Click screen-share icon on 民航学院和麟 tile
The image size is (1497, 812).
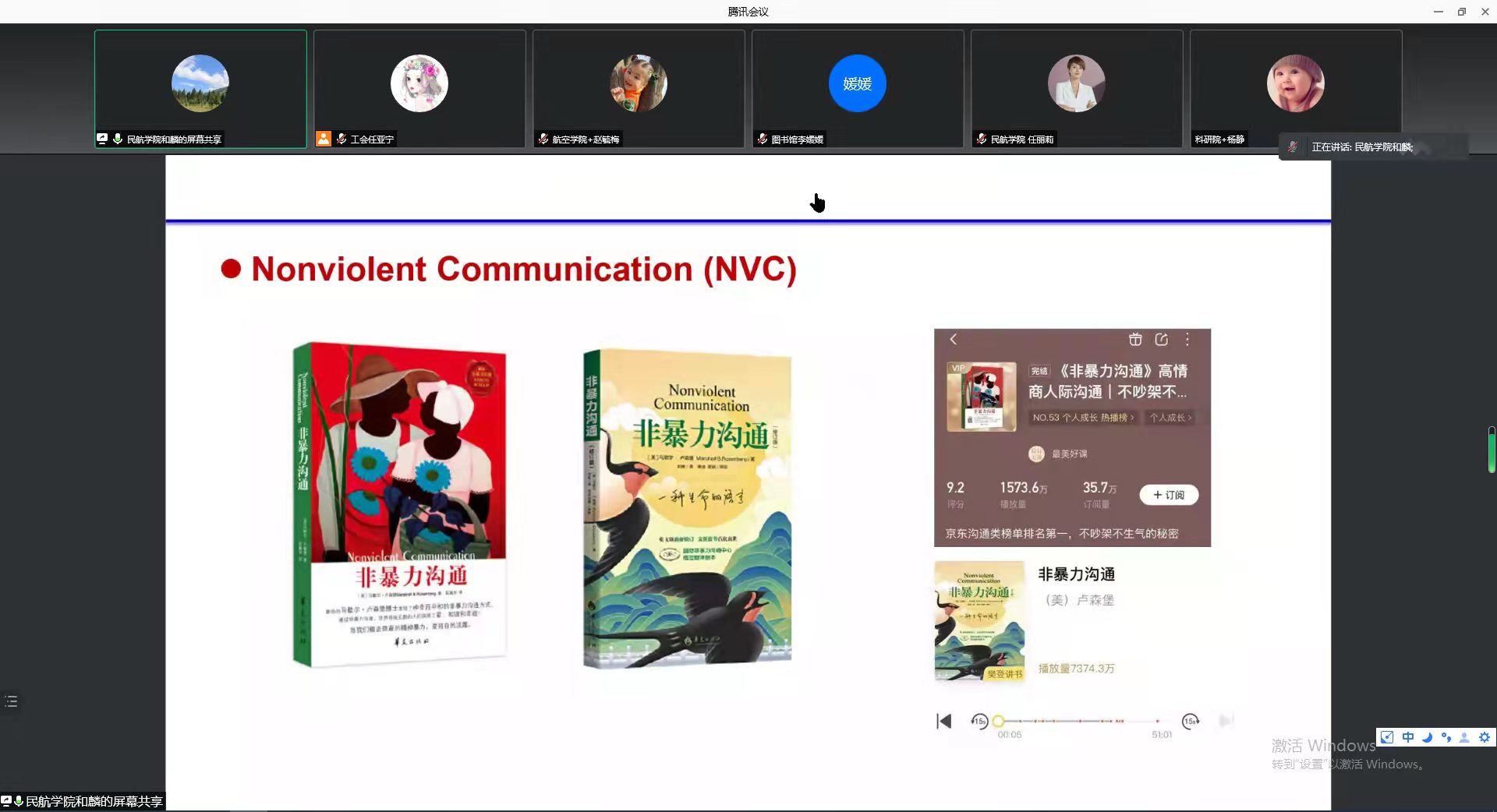click(102, 139)
